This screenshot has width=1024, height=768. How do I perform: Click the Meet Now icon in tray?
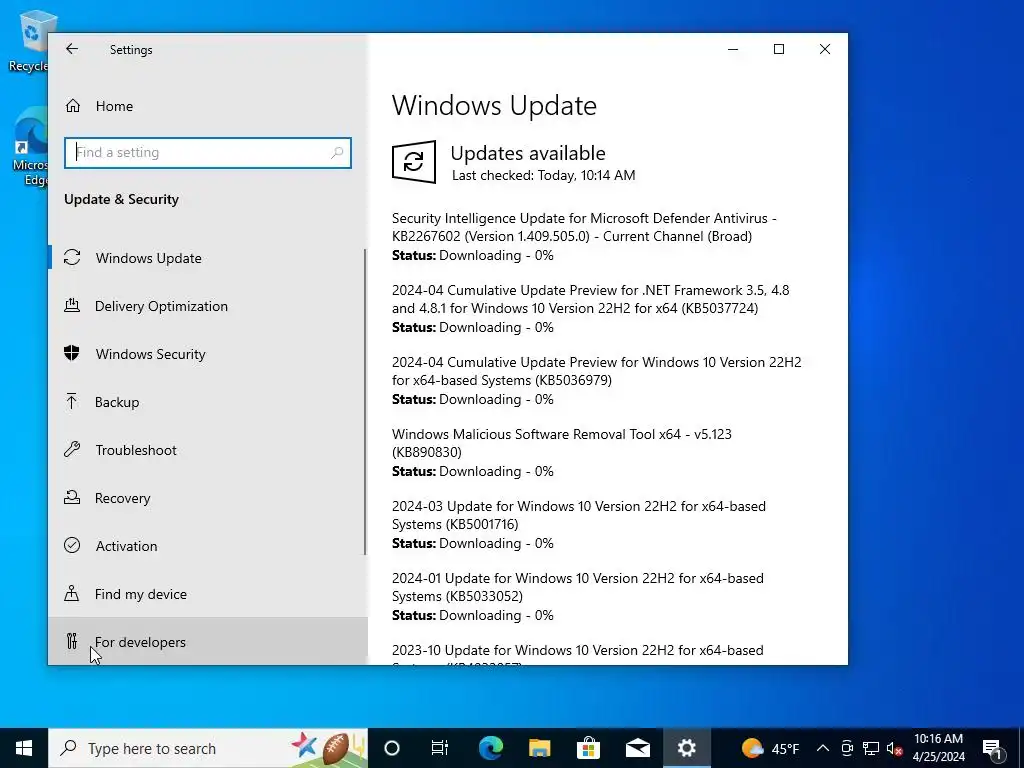coord(847,748)
